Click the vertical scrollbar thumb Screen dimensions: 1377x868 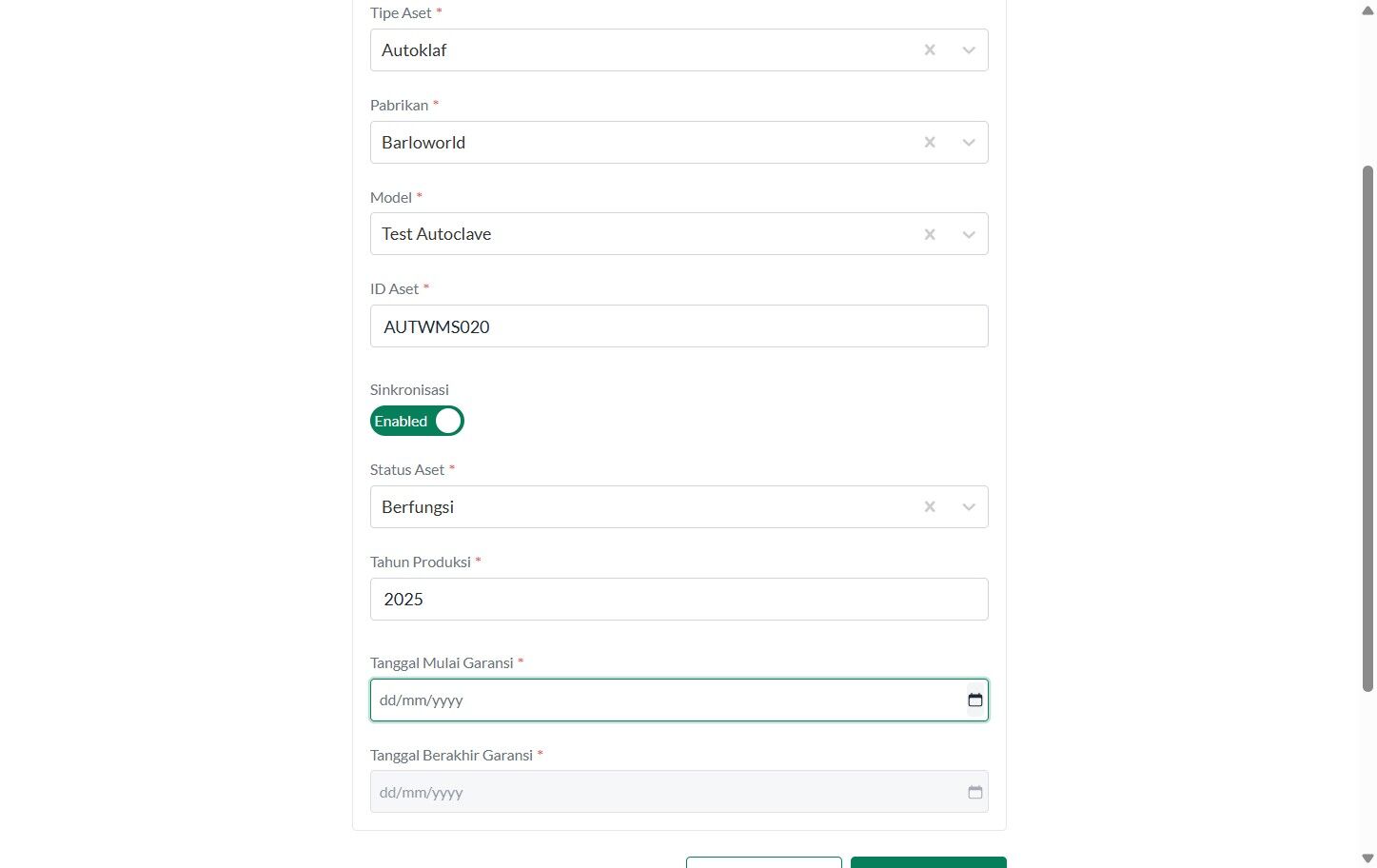pyautogui.click(x=1367, y=428)
